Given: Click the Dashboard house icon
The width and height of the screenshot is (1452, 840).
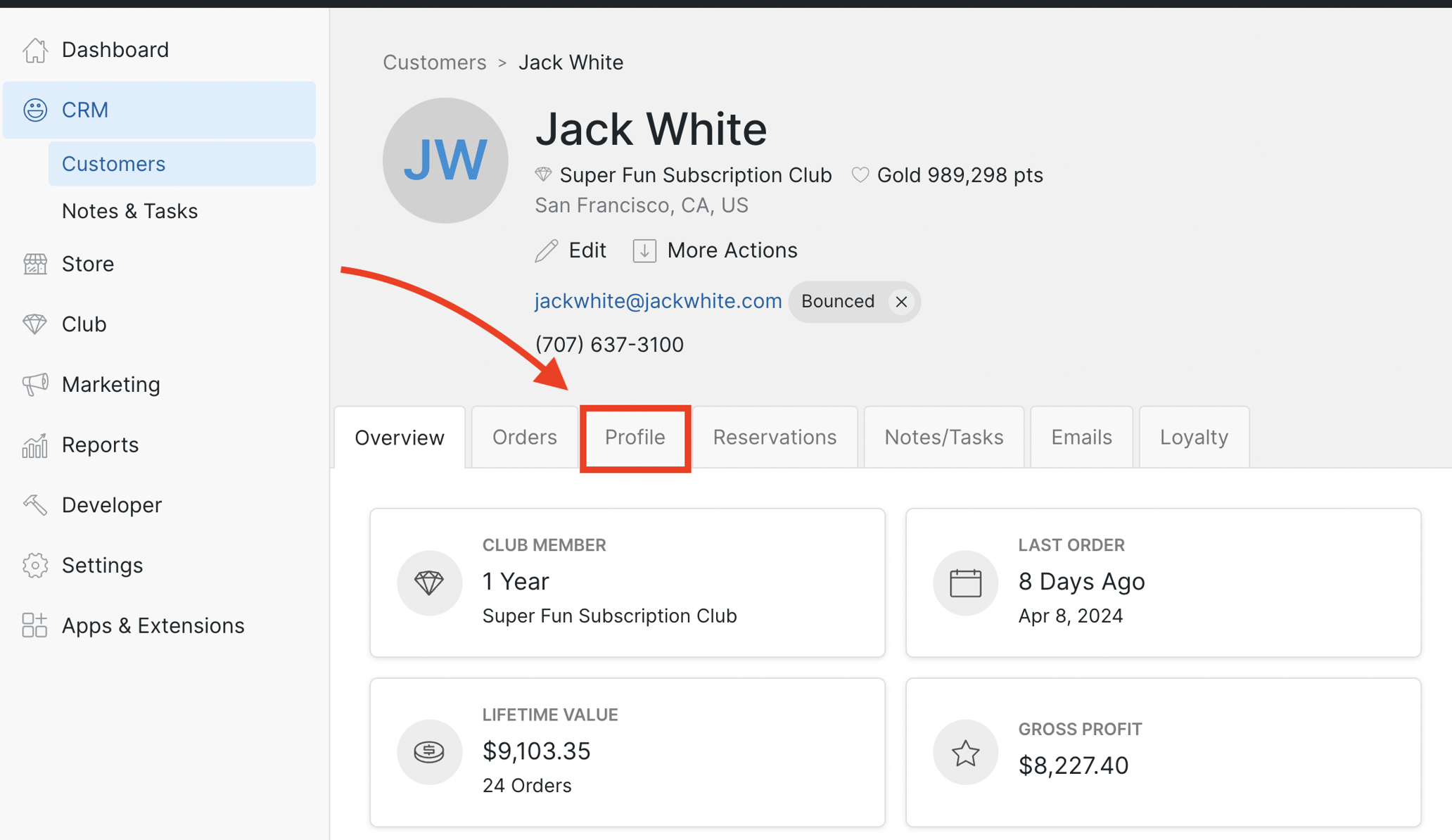Looking at the screenshot, I should 34,50.
